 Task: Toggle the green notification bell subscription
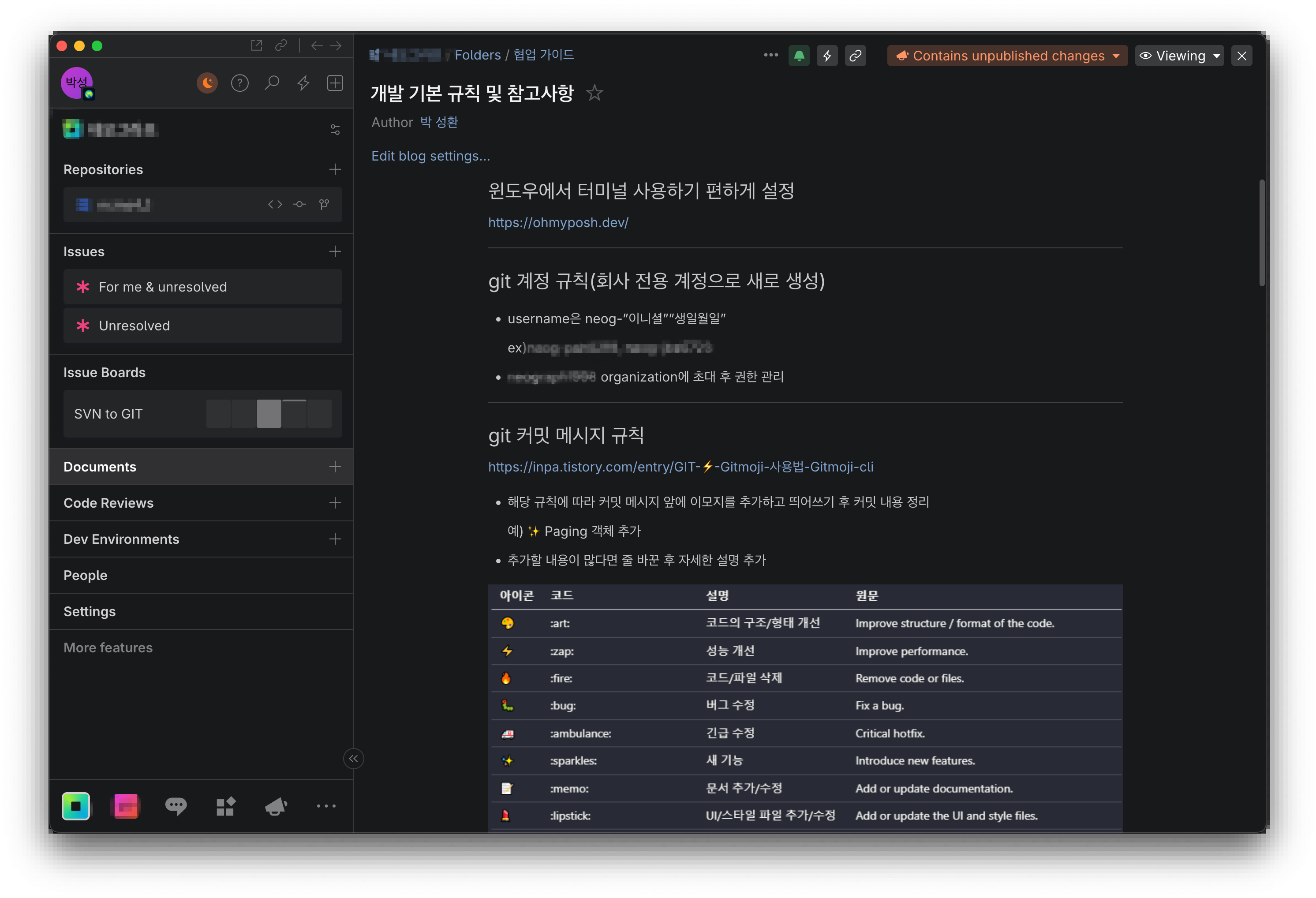tap(798, 56)
